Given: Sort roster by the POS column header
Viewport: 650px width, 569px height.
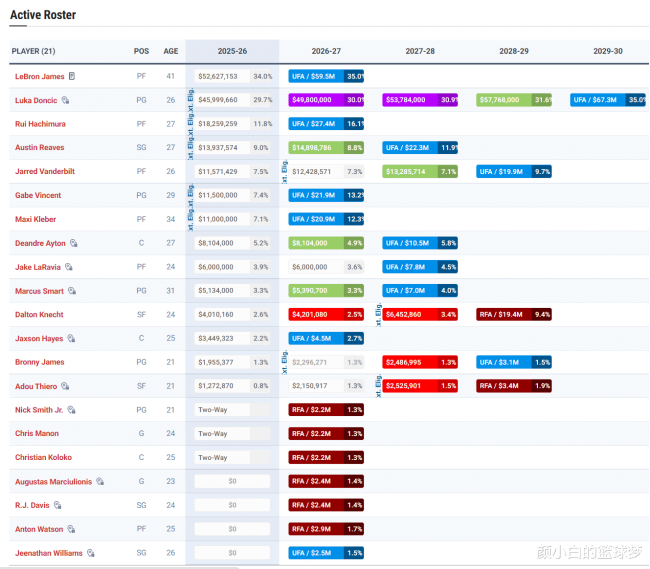Looking at the screenshot, I should coord(141,51).
